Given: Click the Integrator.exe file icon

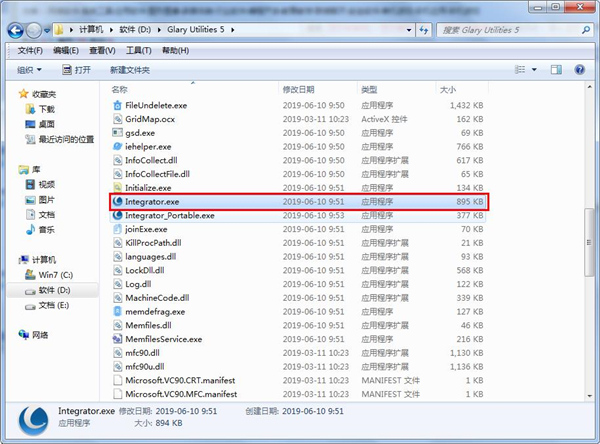Looking at the screenshot, I should coord(117,201).
